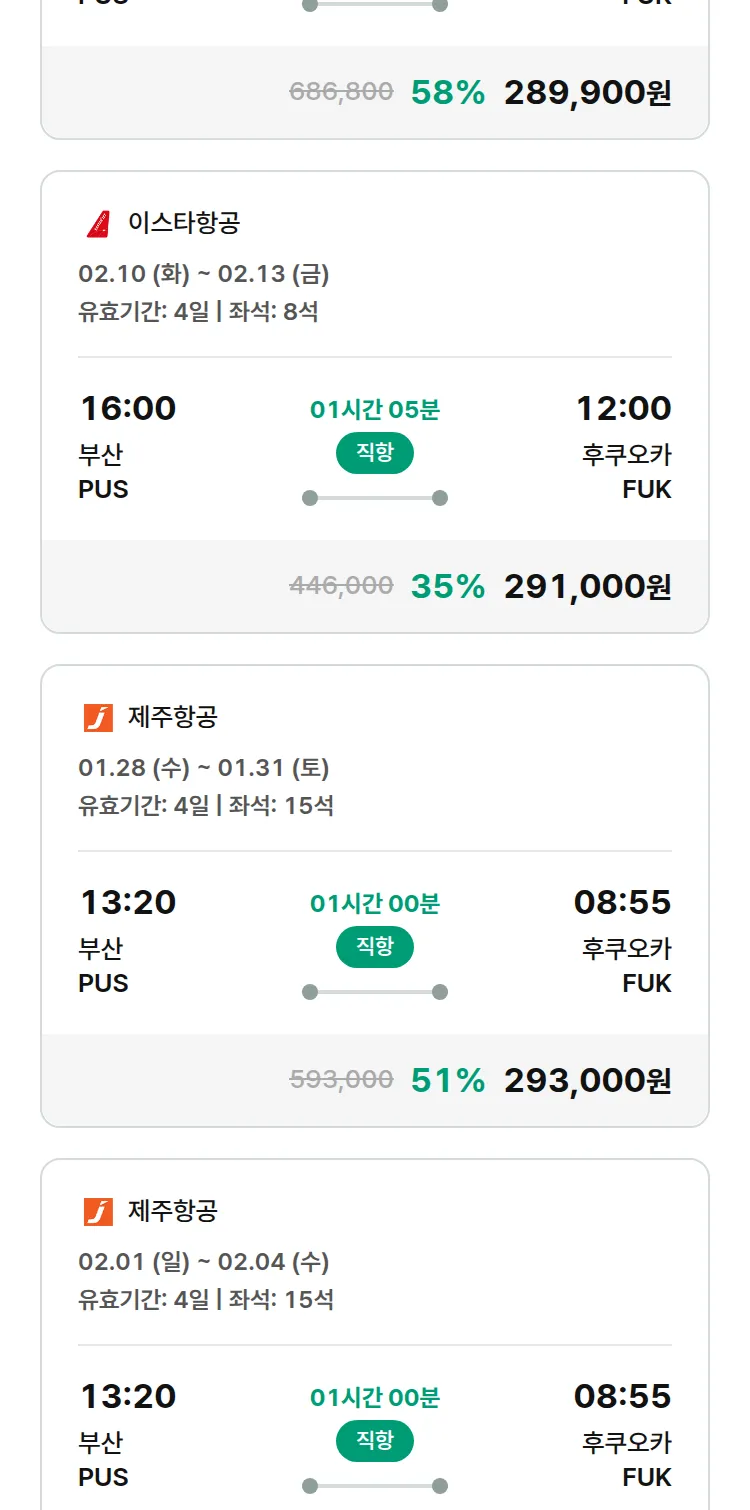Click the 16:00 departure time from 부산
Viewport: 750px width, 1510px height.
tap(128, 408)
